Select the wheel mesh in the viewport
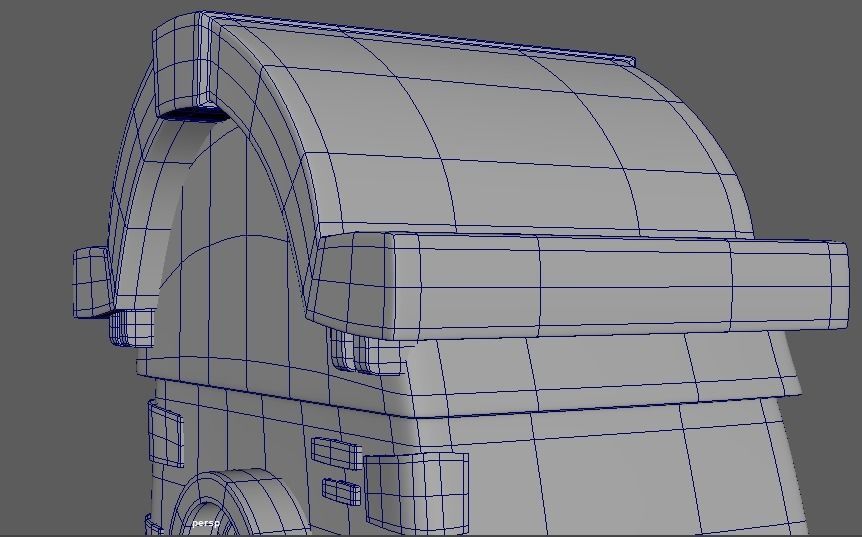The height and width of the screenshot is (537, 862). point(239,503)
